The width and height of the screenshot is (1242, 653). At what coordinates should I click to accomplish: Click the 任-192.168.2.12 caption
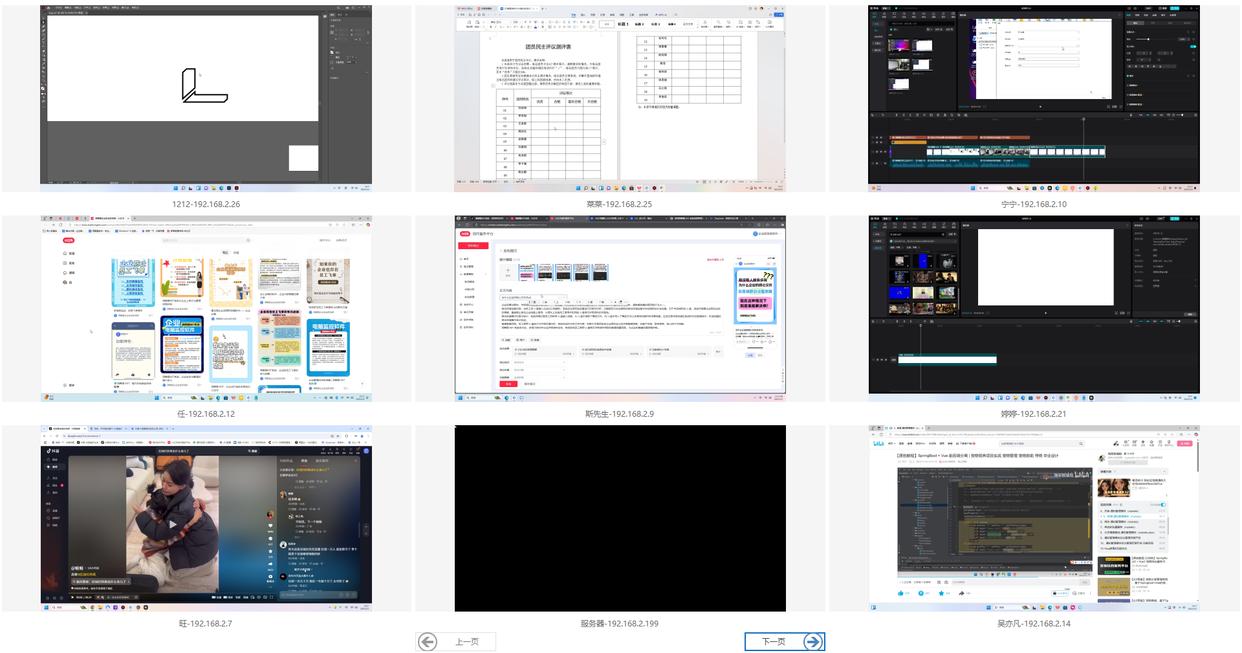click(x=206, y=414)
